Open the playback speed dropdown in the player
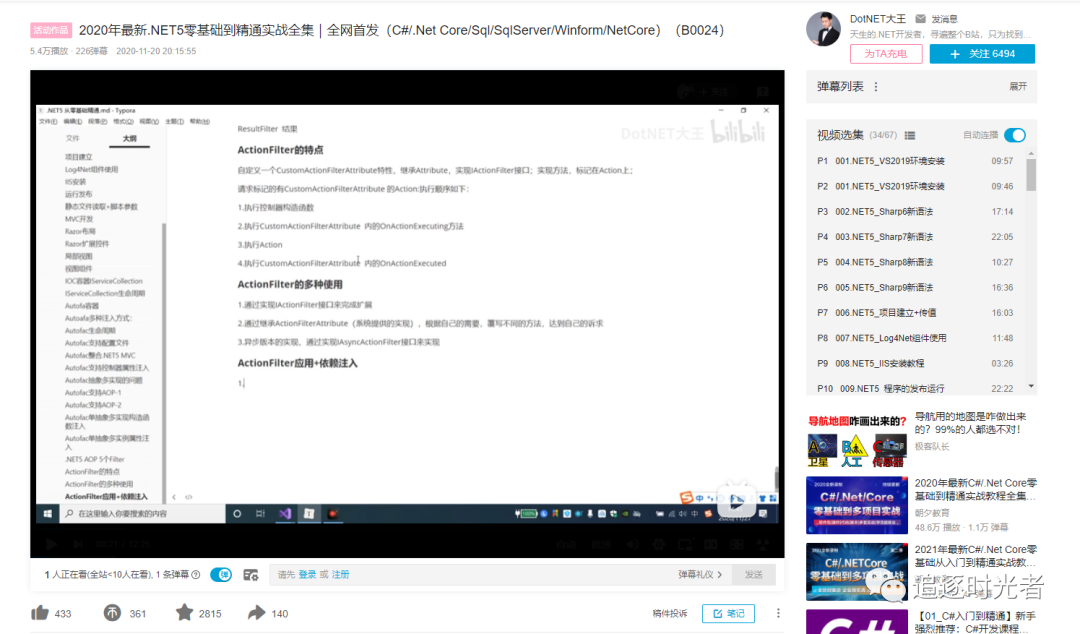The width and height of the screenshot is (1080, 634). pos(602,544)
